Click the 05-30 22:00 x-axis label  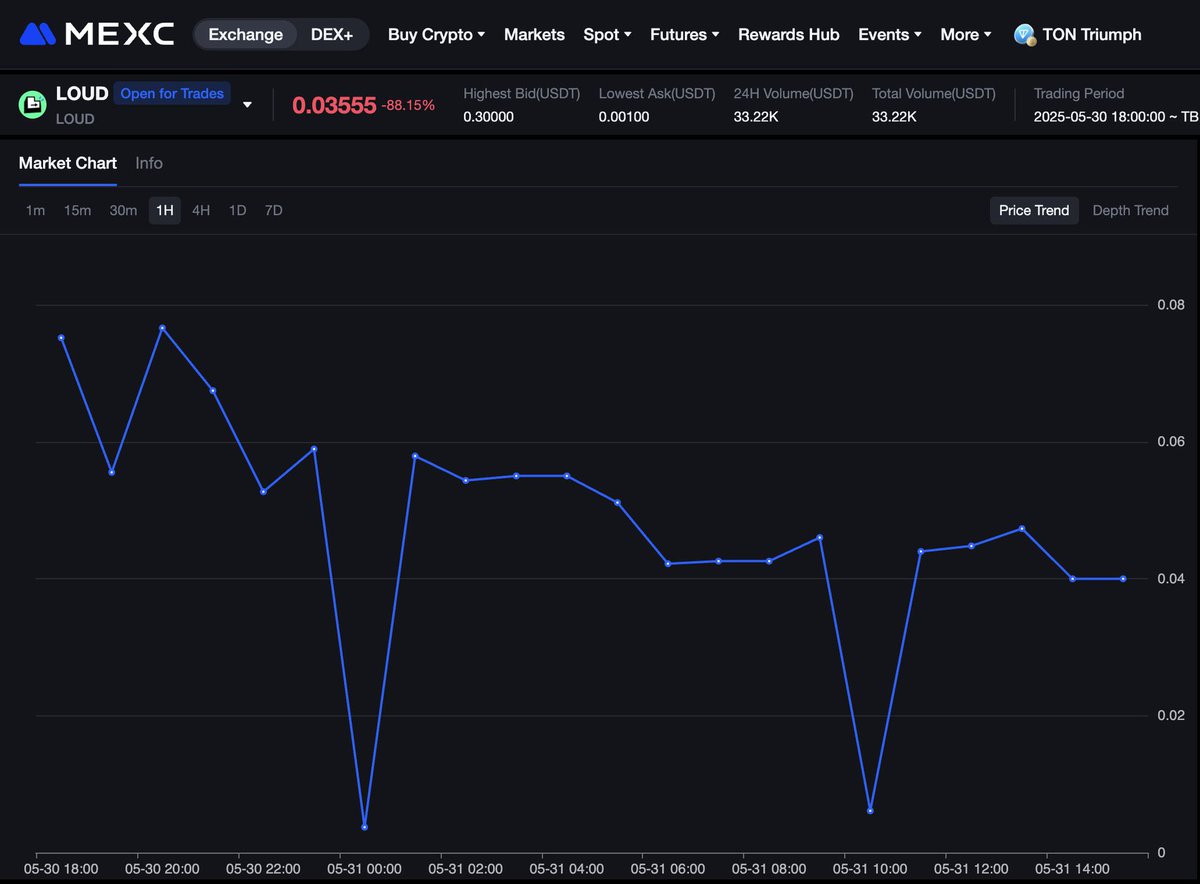point(263,869)
